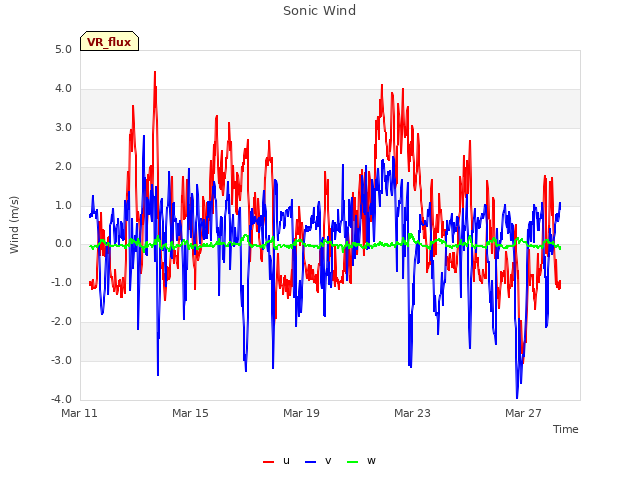This screenshot has height=480, width=640.
Task: Click the '-2.0' y-axis tick label
Action: [x=61, y=322]
